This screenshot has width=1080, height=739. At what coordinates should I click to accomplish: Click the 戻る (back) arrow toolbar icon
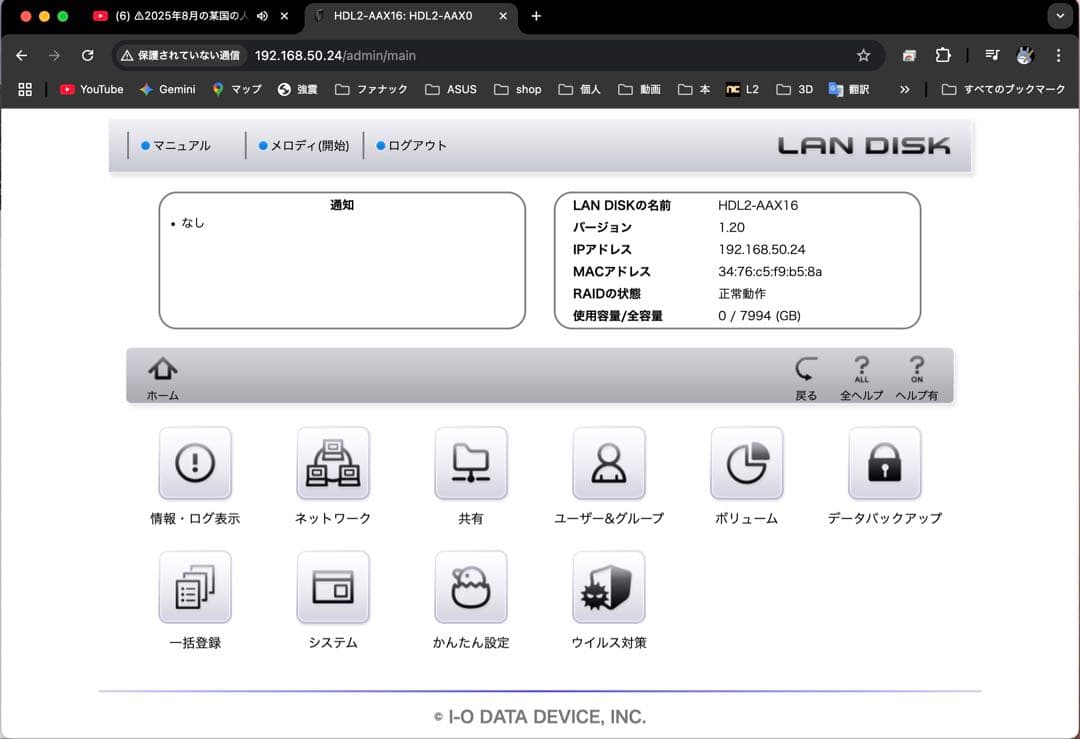[806, 372]
